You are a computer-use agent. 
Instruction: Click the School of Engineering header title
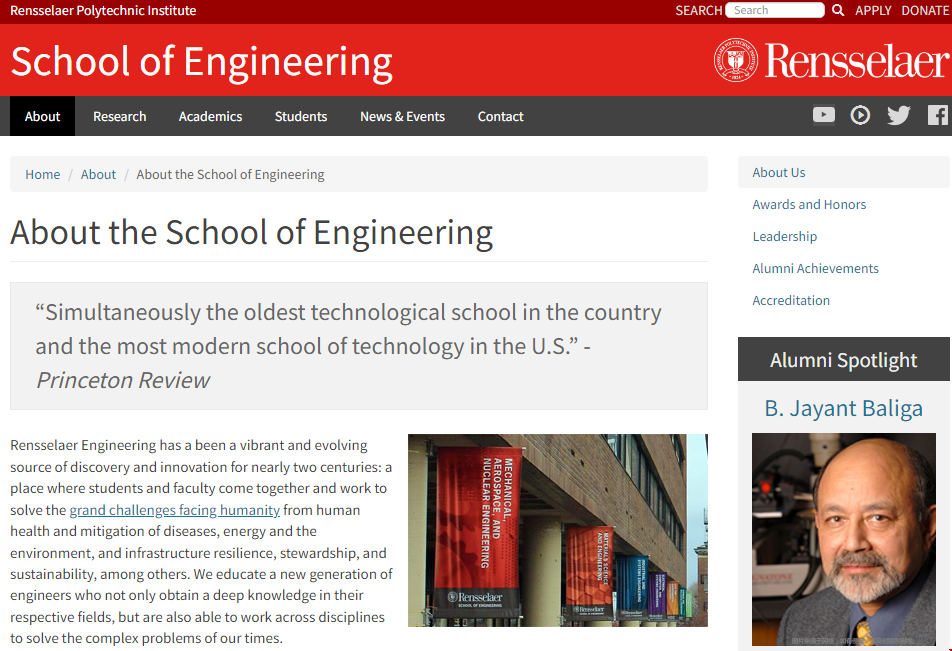[x=202, y=62]
